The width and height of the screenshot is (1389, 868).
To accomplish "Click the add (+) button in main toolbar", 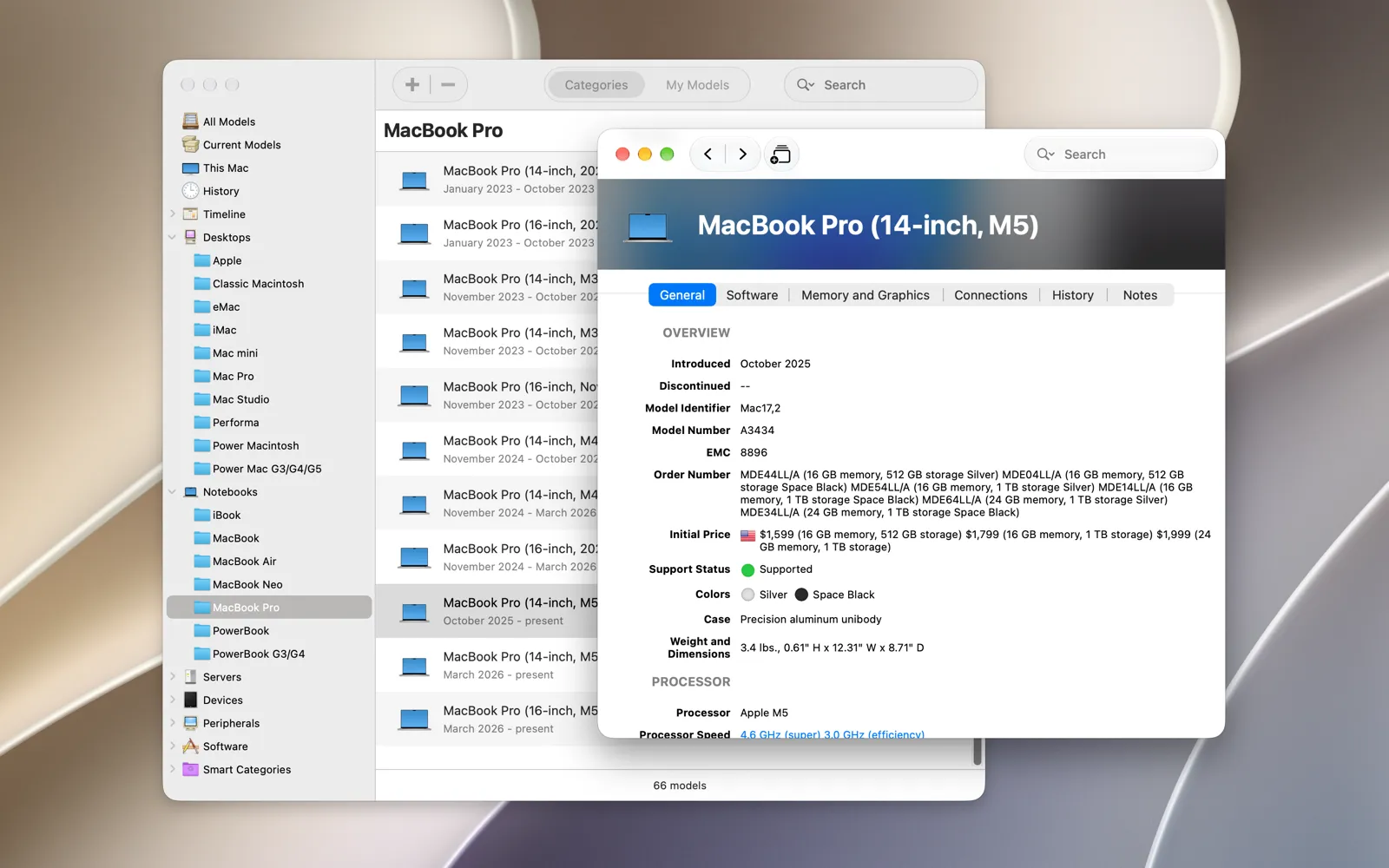I will 412,84.
